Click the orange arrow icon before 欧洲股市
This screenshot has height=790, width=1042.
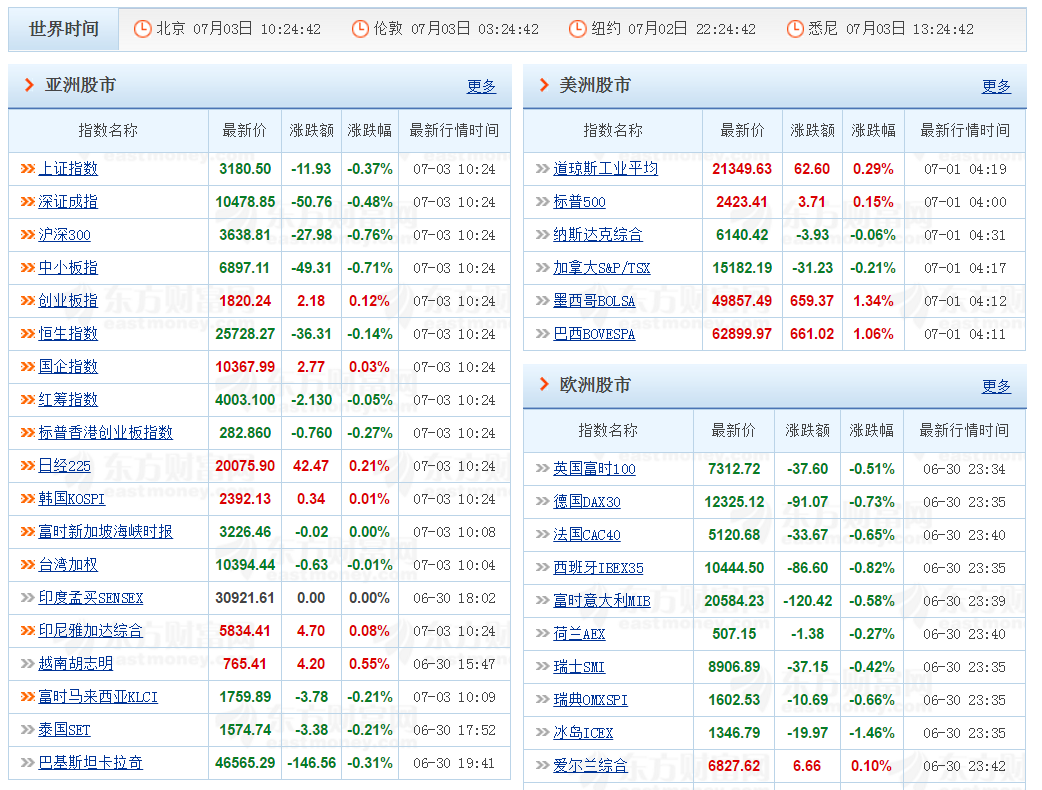[x=543, y=383]
